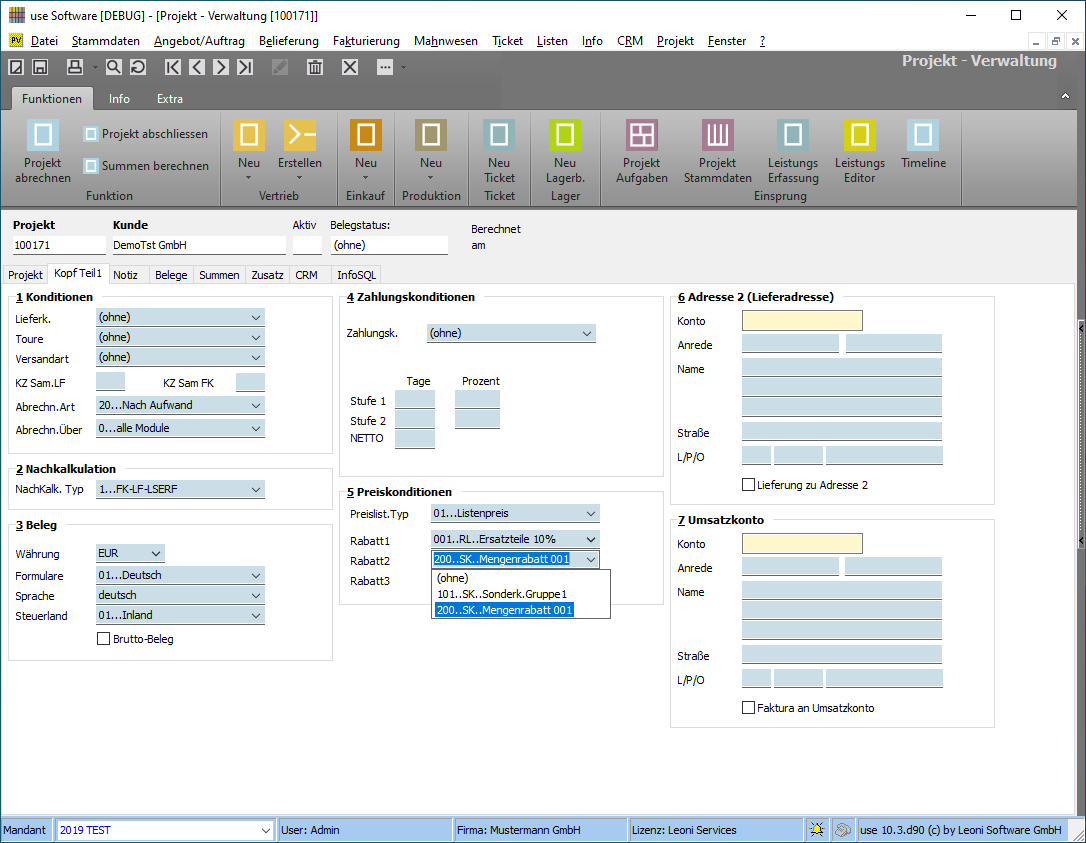
Task: Launch the Leistungs Editor
Action: (x=859, y=136)
